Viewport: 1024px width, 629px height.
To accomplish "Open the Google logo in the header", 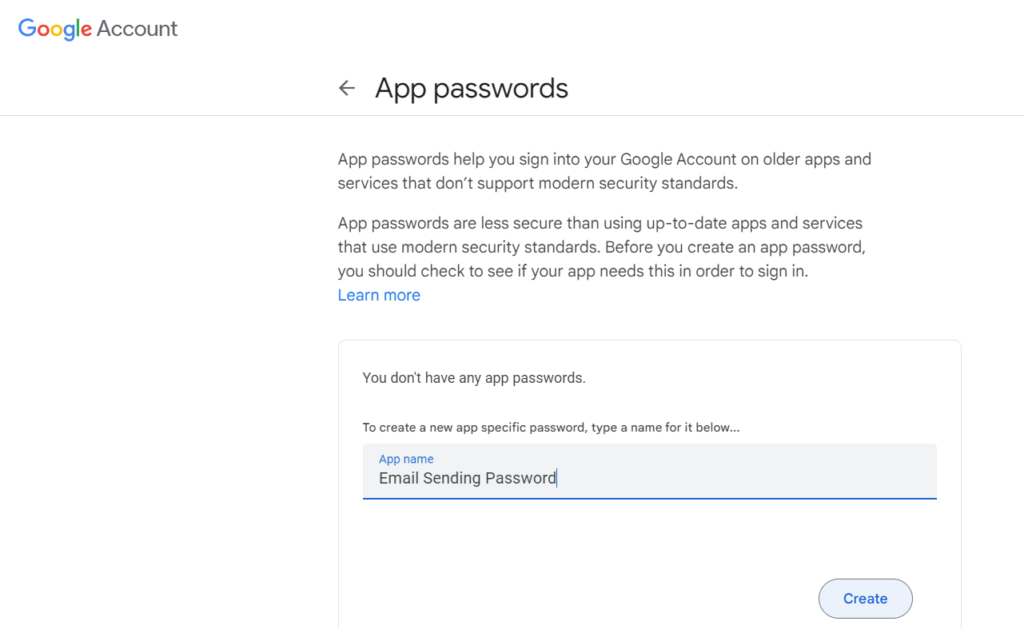I will tap(55, 29).
